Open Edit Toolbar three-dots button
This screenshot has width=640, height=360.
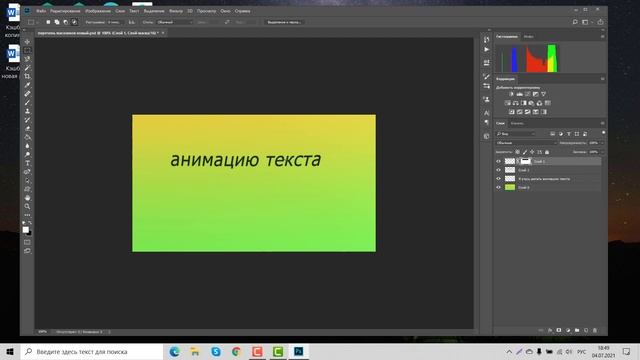[x=27, y=215]
